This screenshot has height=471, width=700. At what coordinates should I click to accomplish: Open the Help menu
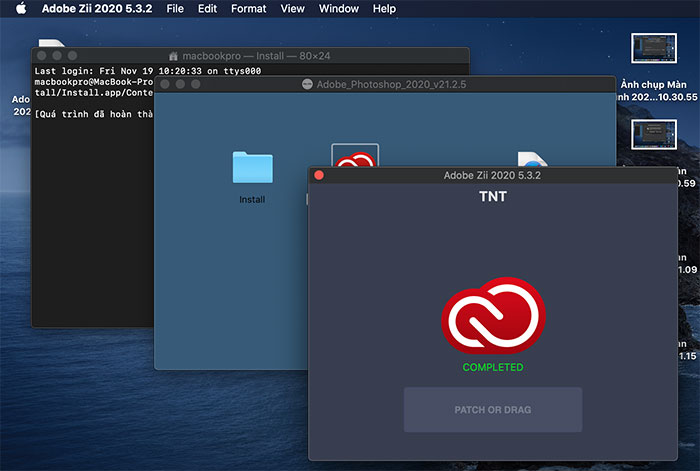384,9
